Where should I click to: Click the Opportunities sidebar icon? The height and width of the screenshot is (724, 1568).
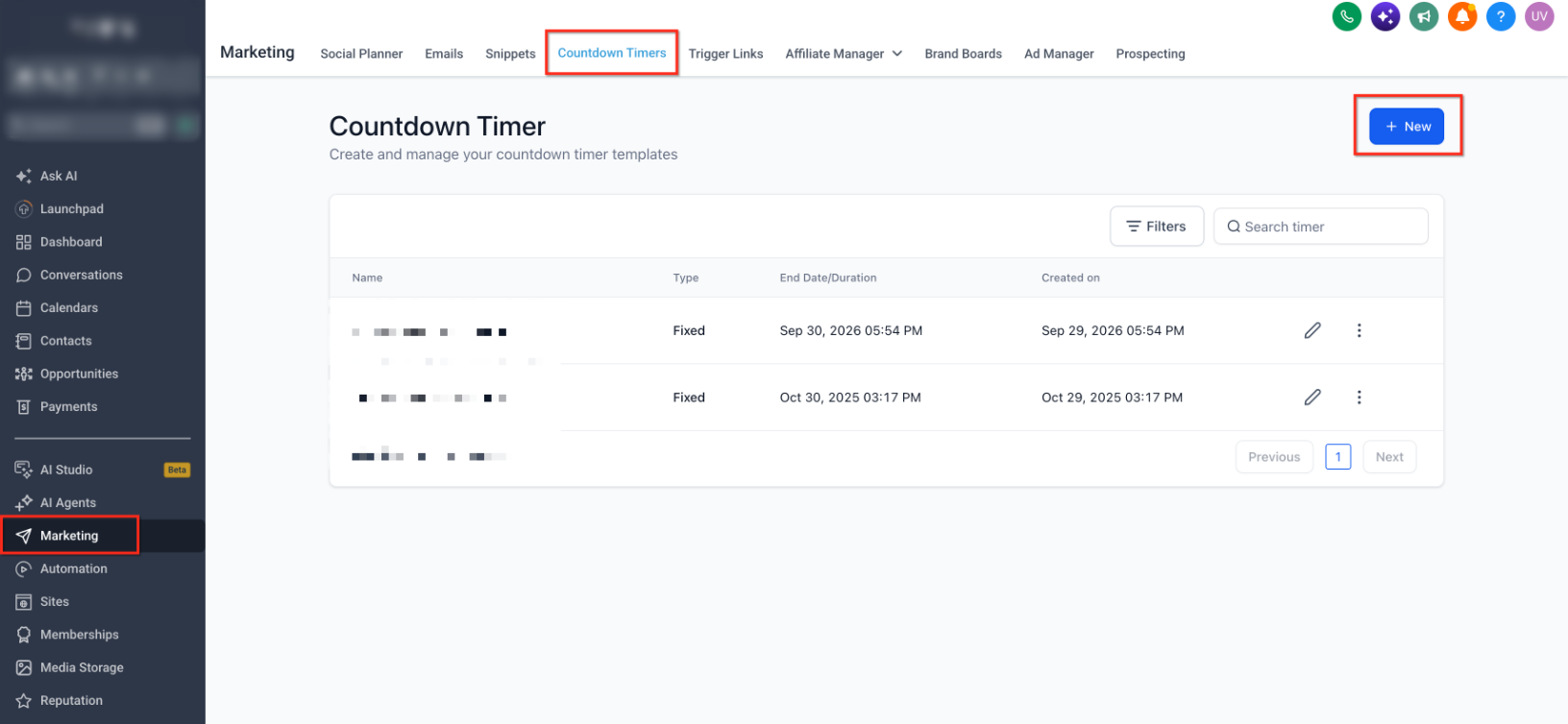[x=24, y=374]
